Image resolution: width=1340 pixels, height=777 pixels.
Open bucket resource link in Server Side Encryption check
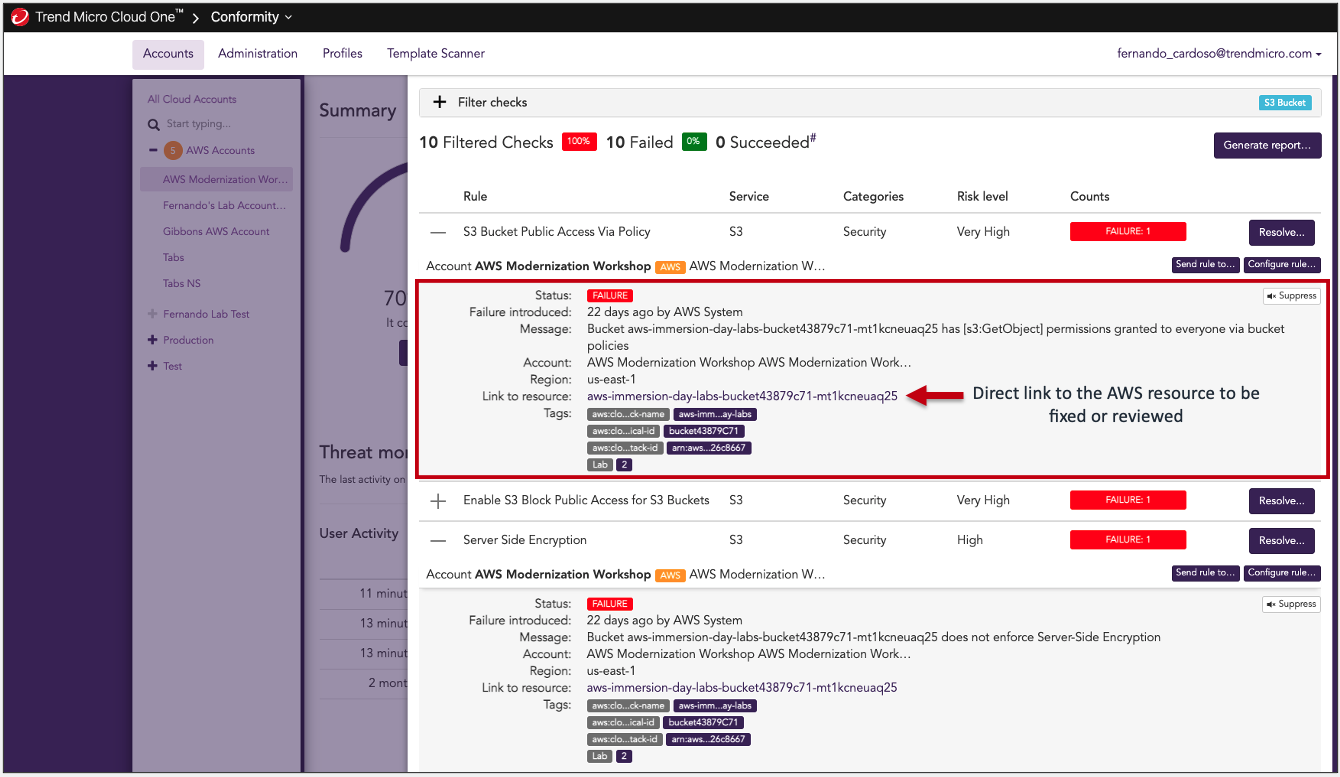pos(742,688)
